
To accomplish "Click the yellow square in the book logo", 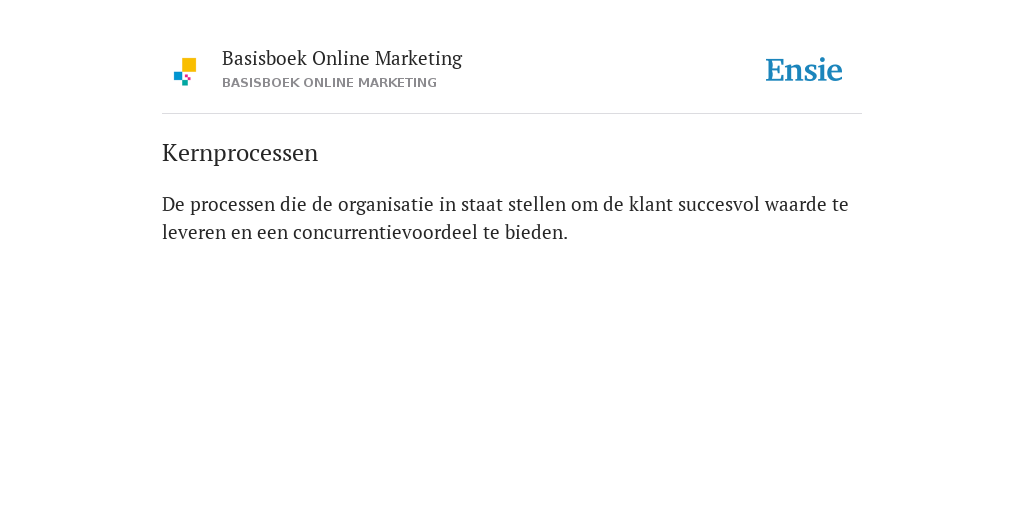I will click(x=189, y=65).
